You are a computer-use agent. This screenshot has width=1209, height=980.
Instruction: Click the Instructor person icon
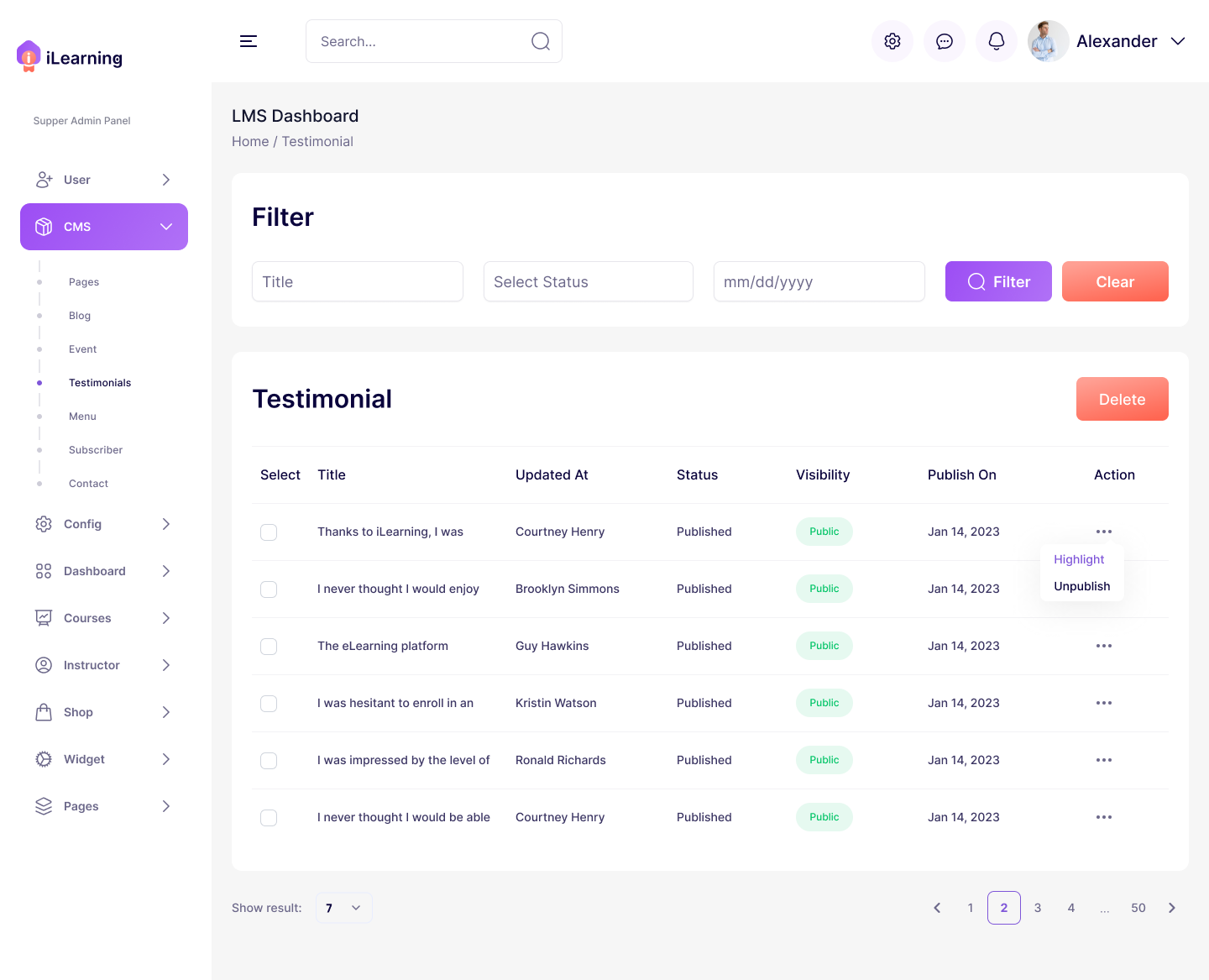coord(44,665)
